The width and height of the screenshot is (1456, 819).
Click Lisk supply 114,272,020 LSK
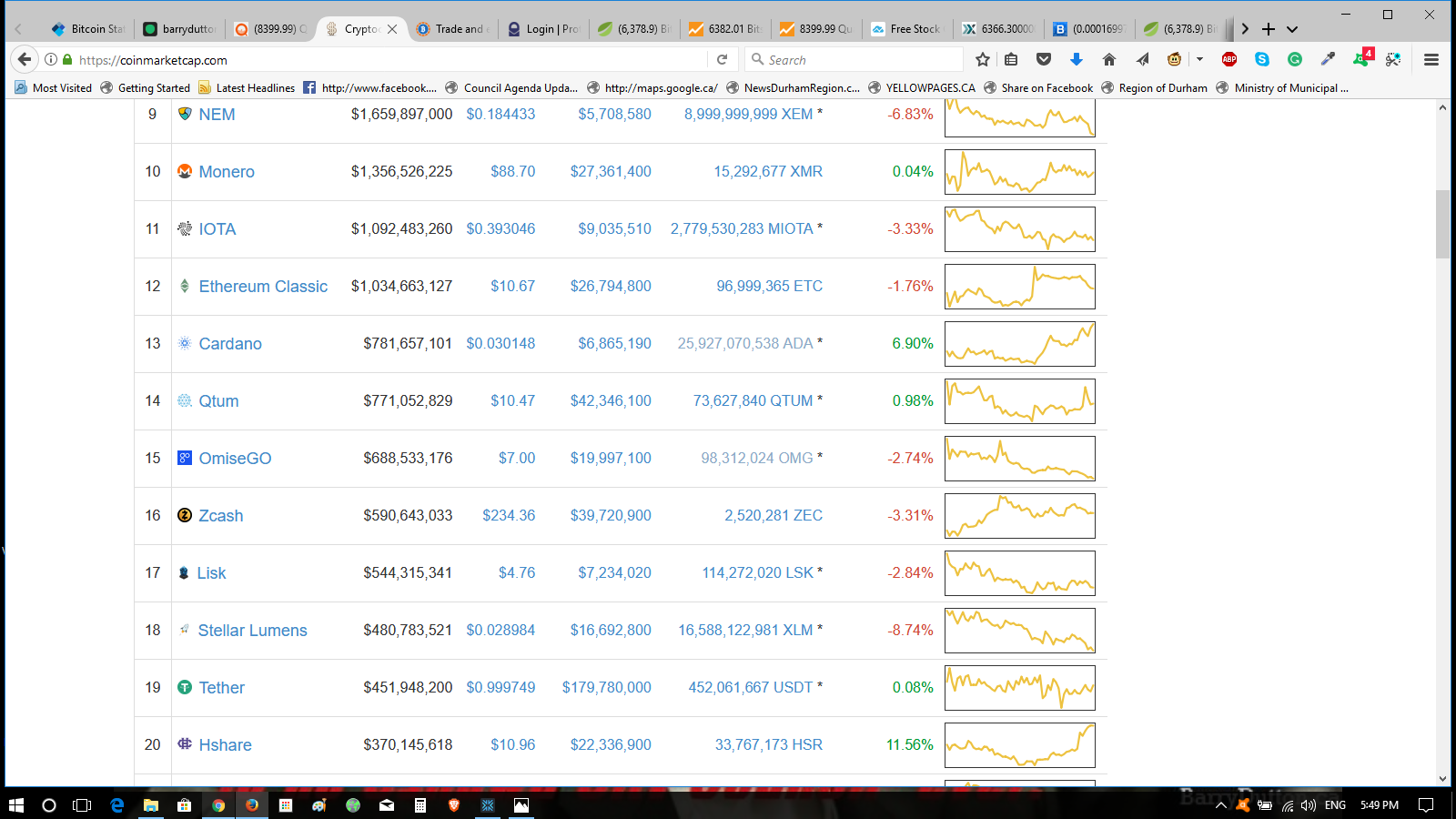coord(757,573)
